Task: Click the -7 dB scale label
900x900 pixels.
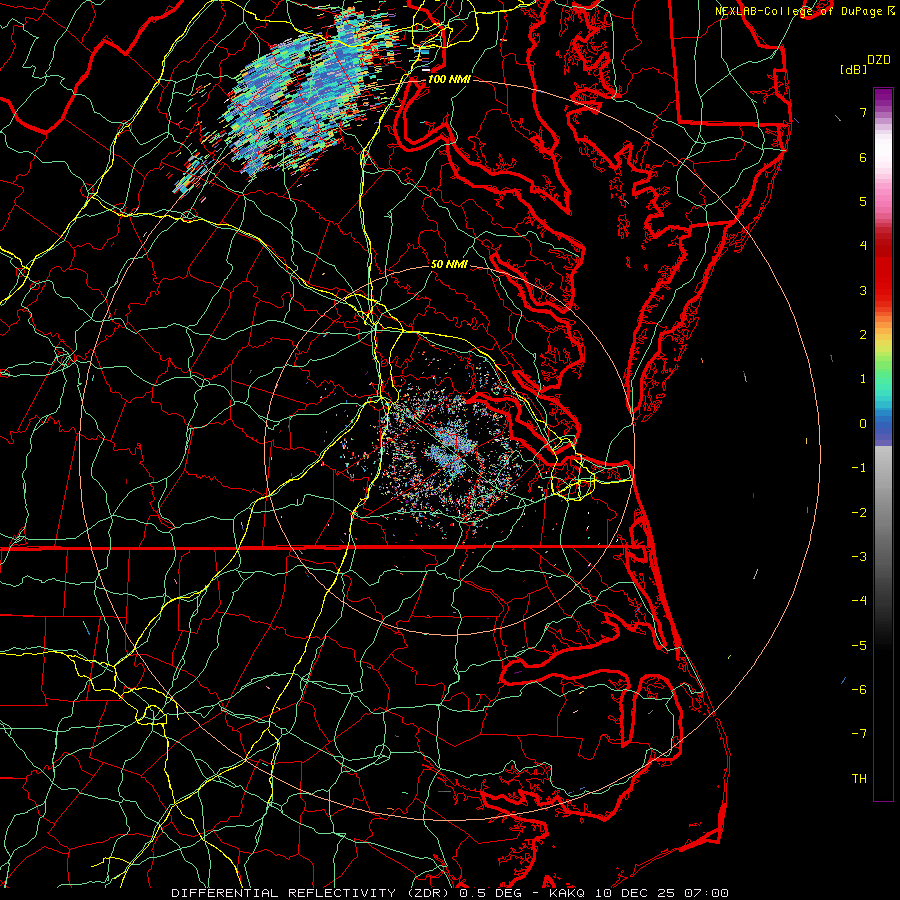Action: 859,734
